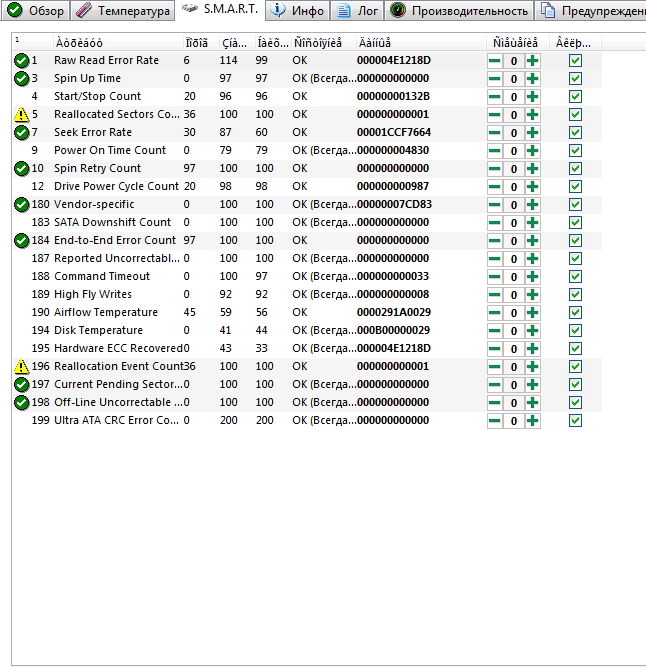Toggle the checkbox for Power On Time Count
646x667 pixels.
tap(575, 151)
